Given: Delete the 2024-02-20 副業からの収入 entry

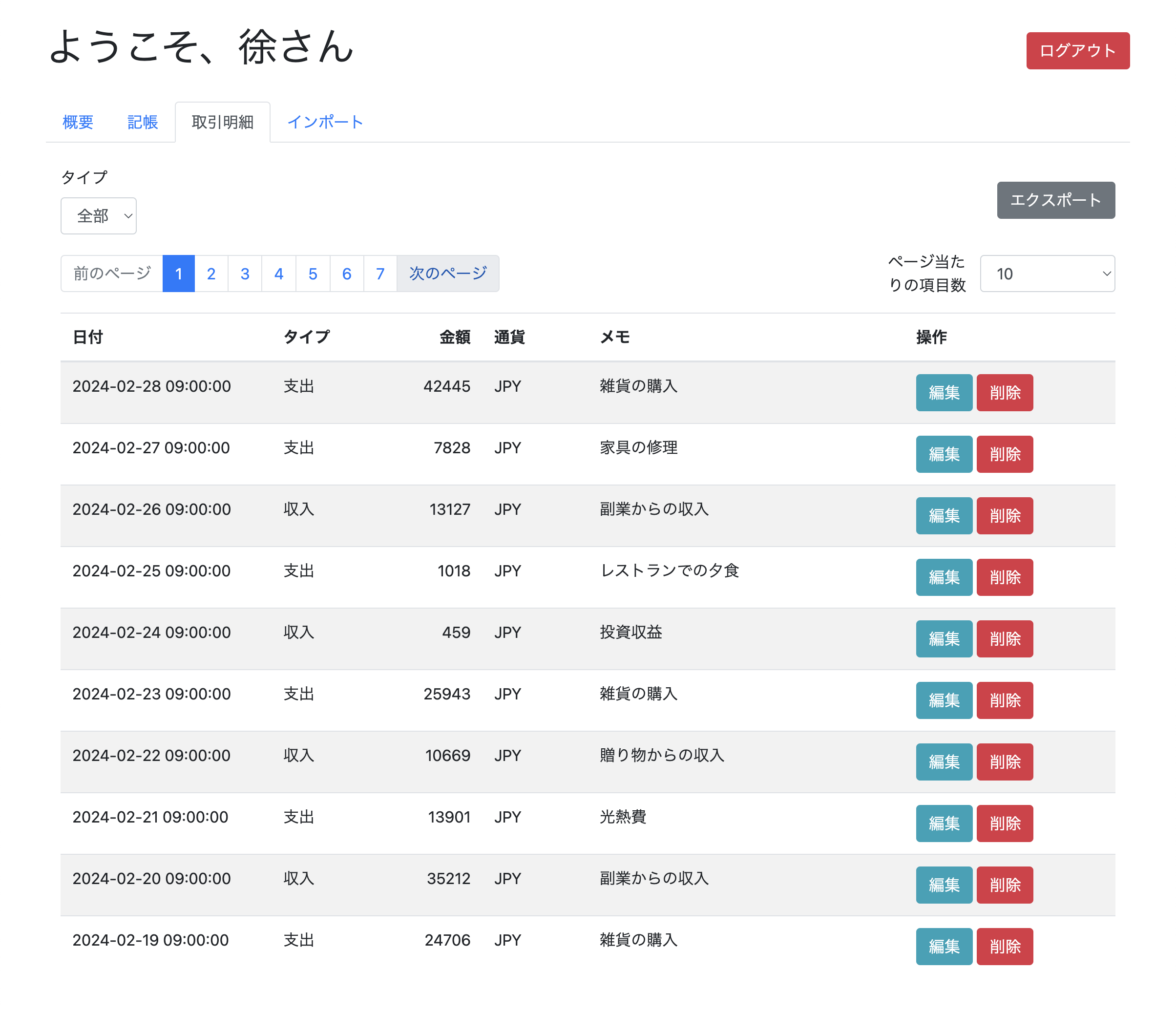Looking at the screenshot, I should 1005,885.
